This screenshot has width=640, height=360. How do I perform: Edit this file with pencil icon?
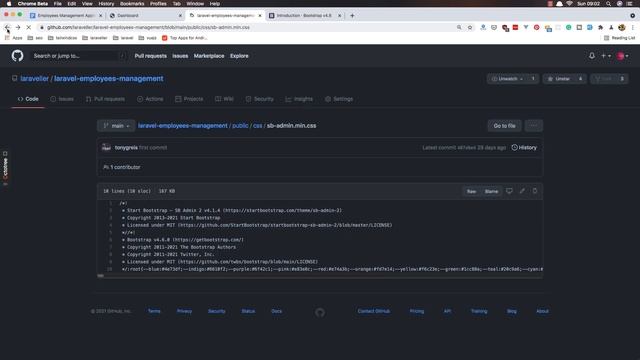pyautogui.click(x=522, y=191)
